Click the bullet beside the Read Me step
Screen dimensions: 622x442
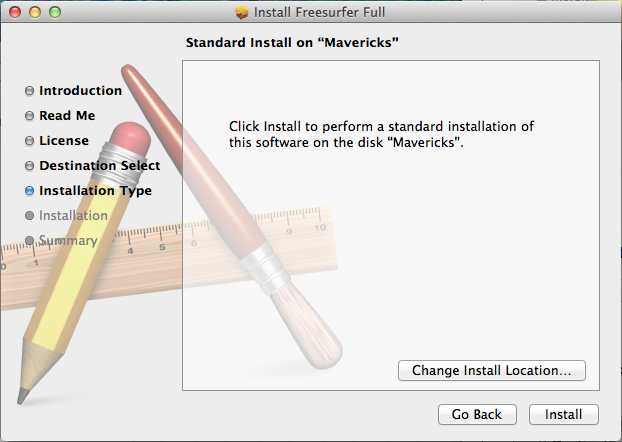[29, 116]
